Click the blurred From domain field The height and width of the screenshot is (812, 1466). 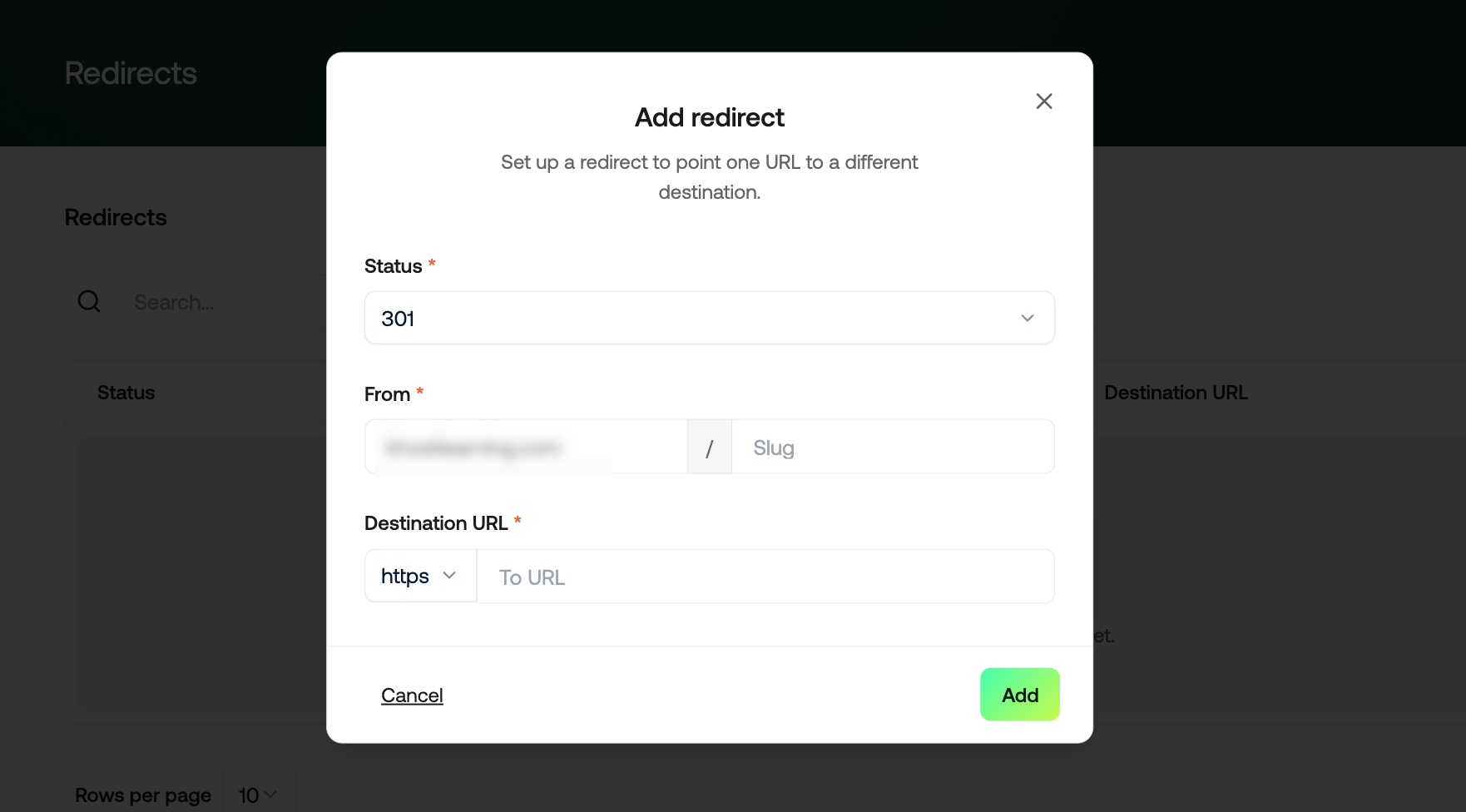tap(526, 447)
